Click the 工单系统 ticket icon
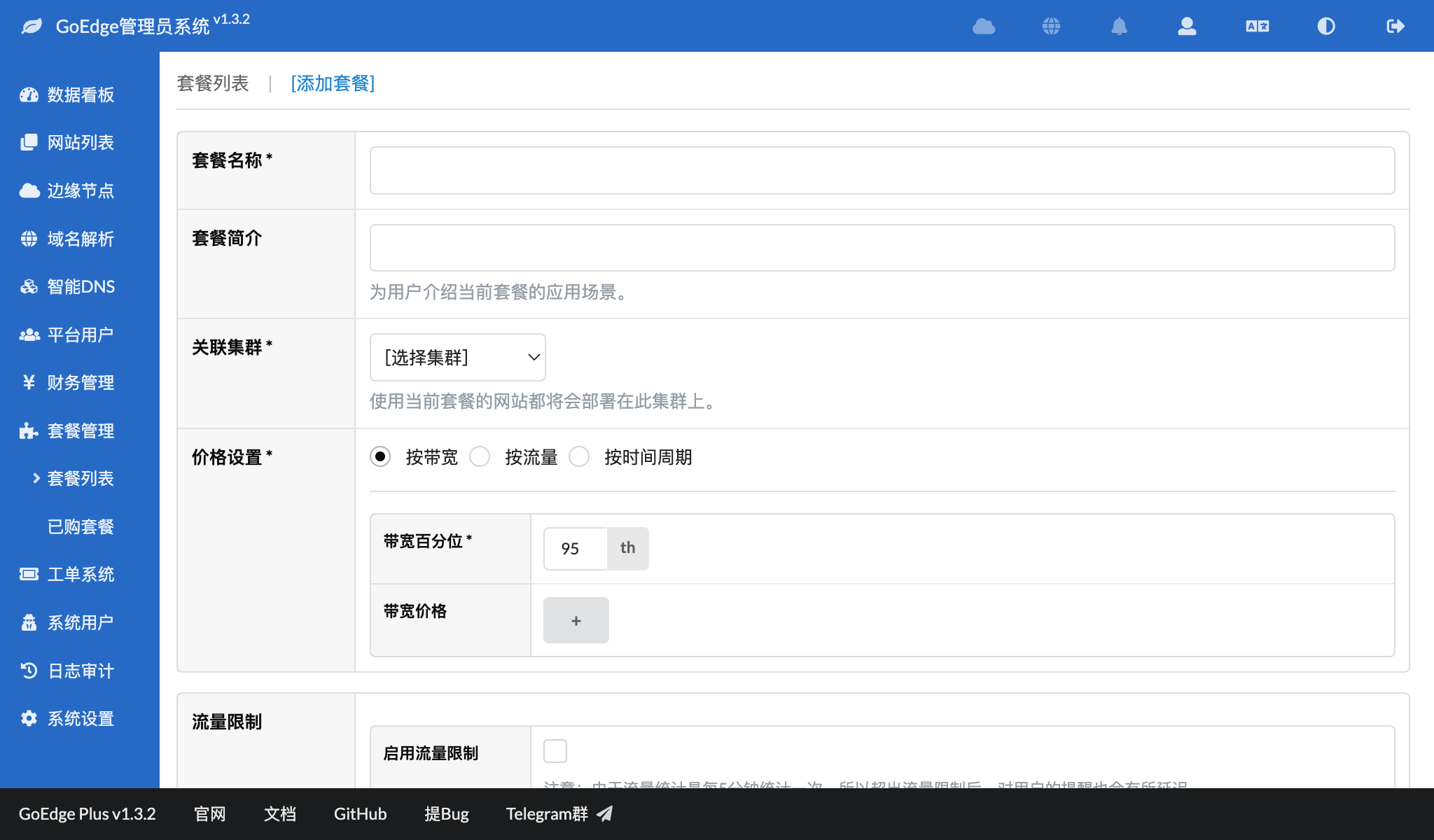Image resolution: width=1434 pixels, height=840 pixels. click(29, 574)
